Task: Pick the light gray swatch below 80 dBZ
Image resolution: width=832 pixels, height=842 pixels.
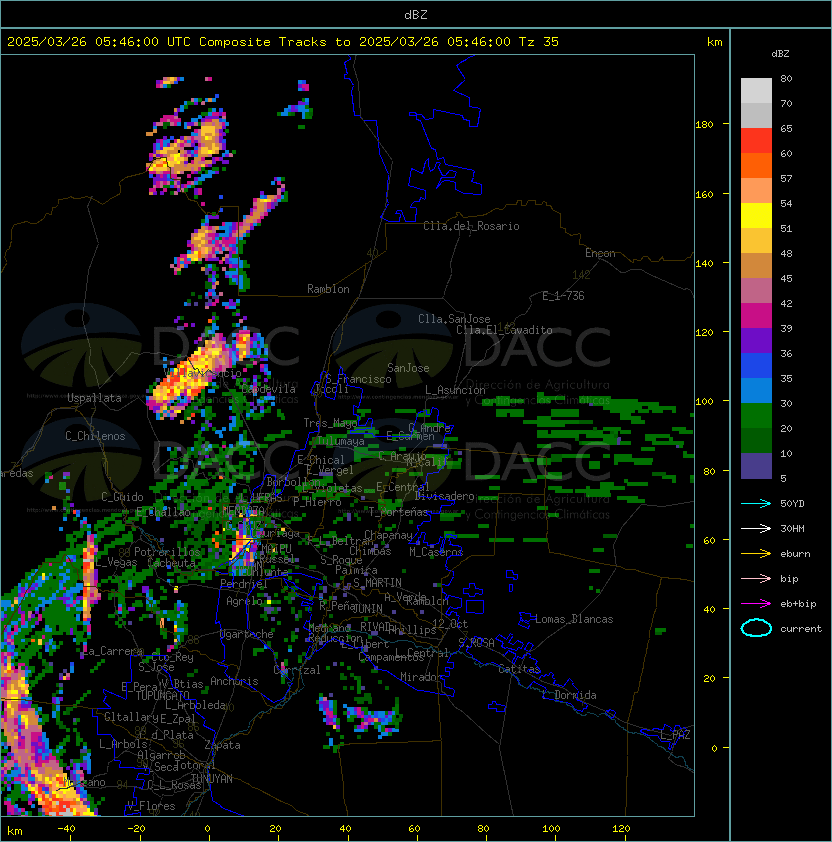Action: (756, 91)
